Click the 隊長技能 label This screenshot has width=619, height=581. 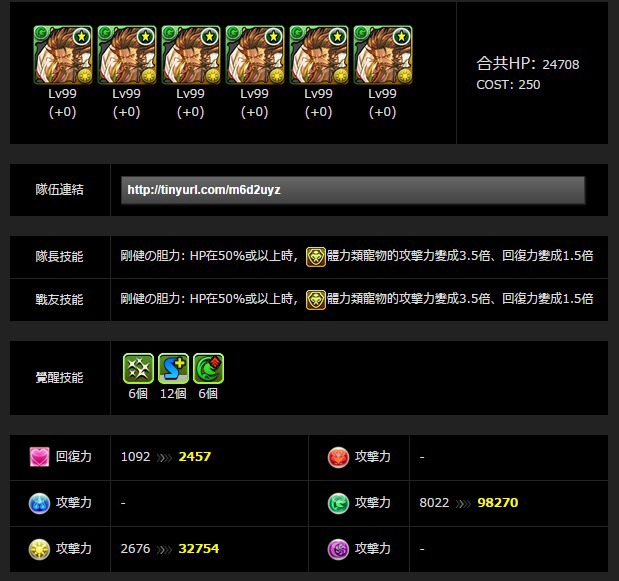(x=60, y=257)
